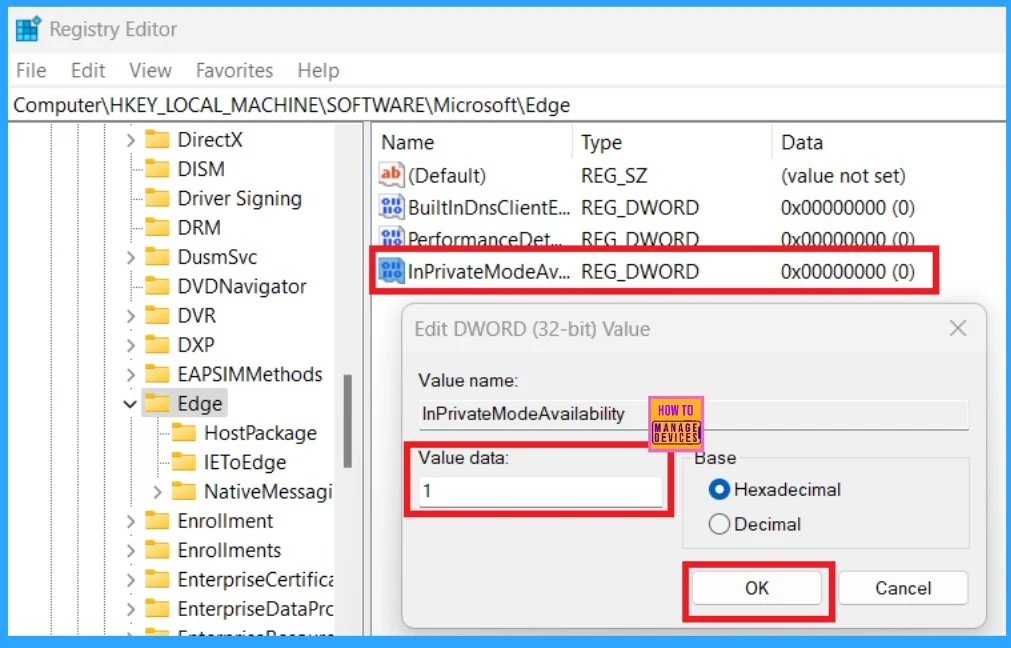1011x648 pixels.
Task: Open the View menu
Action: (x=150, y=70)
